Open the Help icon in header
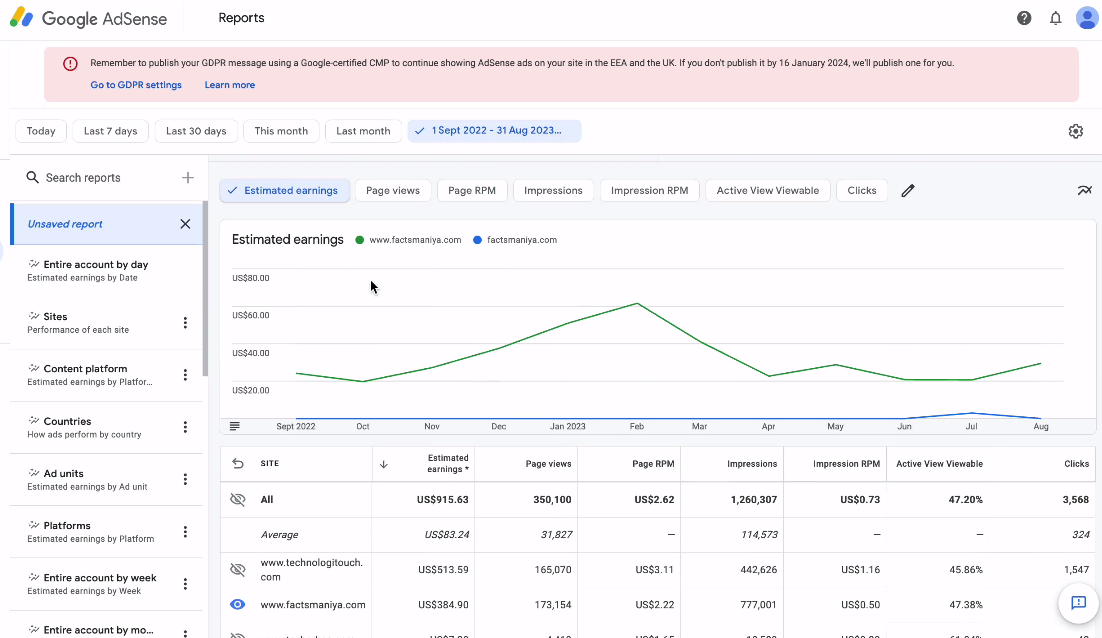The height and width of the screenshot is (638, 1102). pyautogui.click(x=1024, y=18)
